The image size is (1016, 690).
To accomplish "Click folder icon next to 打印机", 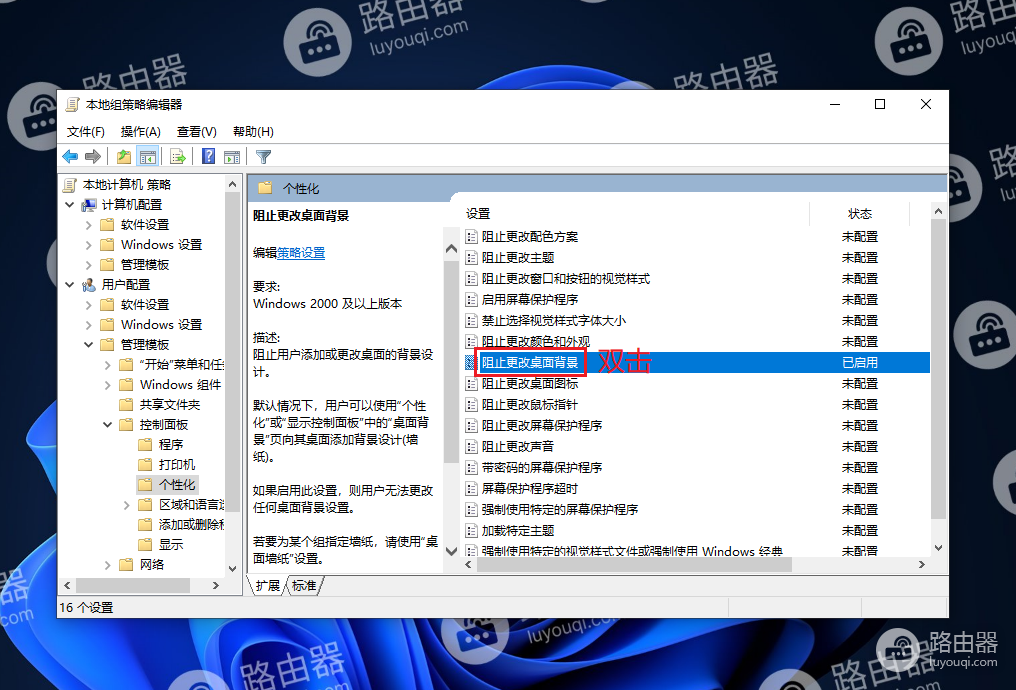I will (145, 465).
